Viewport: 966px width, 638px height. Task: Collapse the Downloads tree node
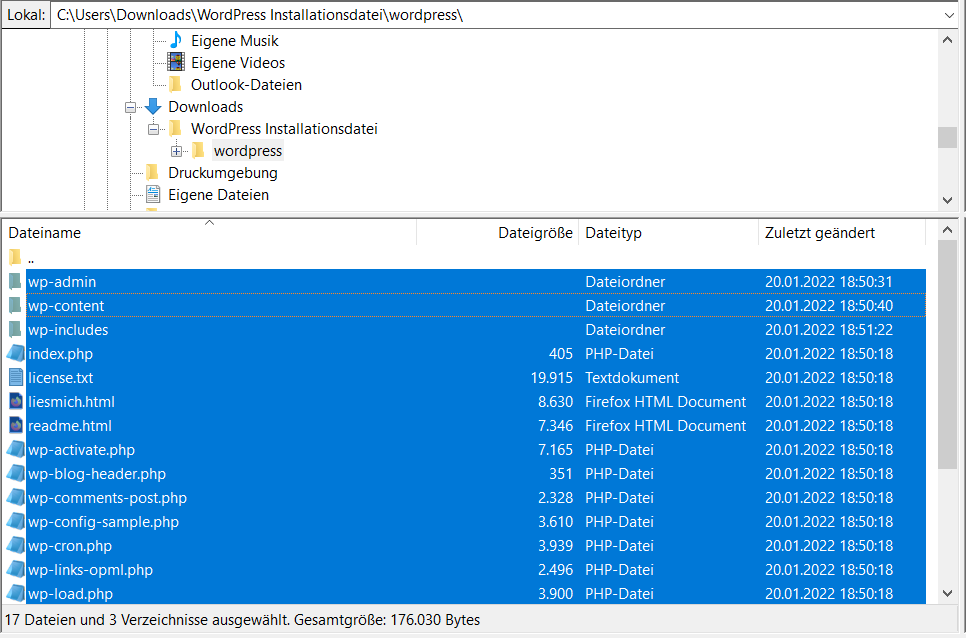(x=131, y=107)
